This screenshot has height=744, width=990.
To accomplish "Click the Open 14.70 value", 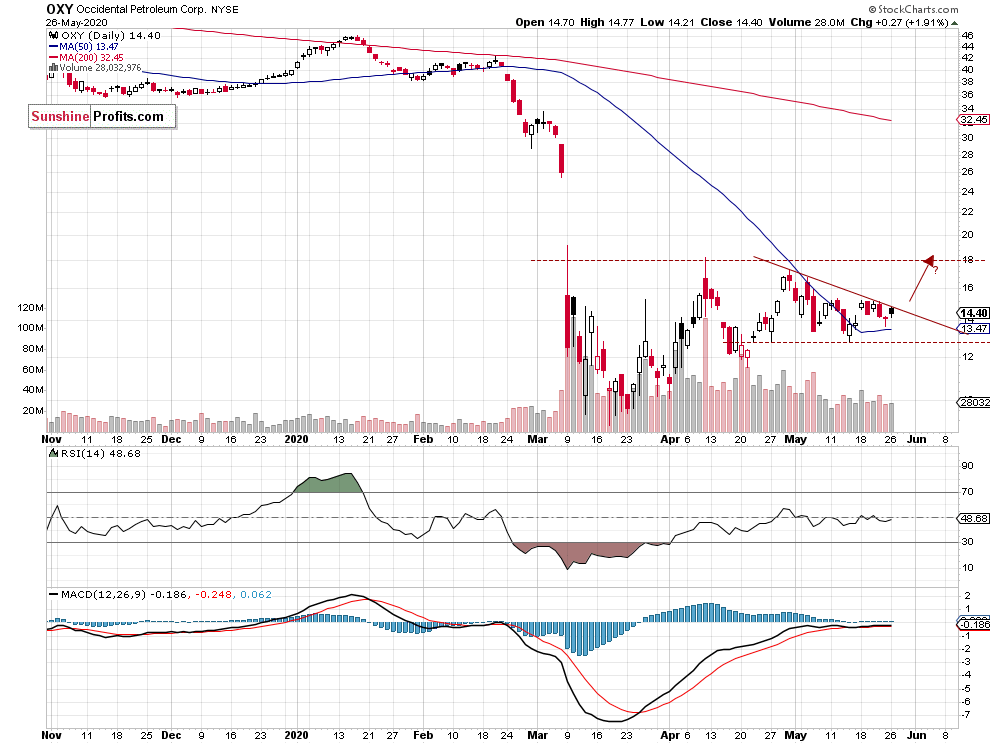I will point(545,22).
